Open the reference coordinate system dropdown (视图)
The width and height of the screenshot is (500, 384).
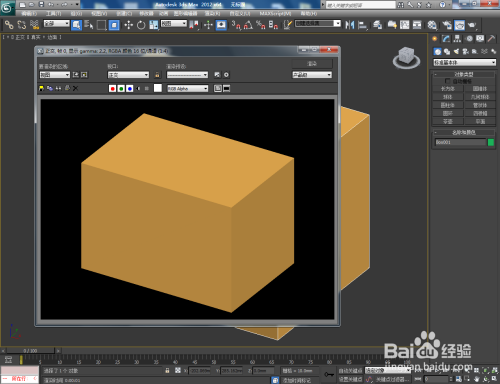(x=174, y=24)
